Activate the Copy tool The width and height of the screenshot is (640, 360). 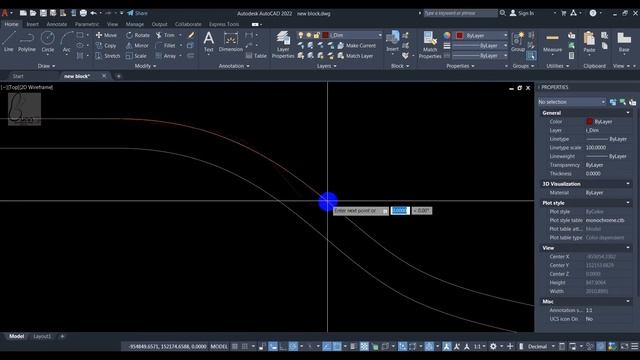click(x=106, y=46)
